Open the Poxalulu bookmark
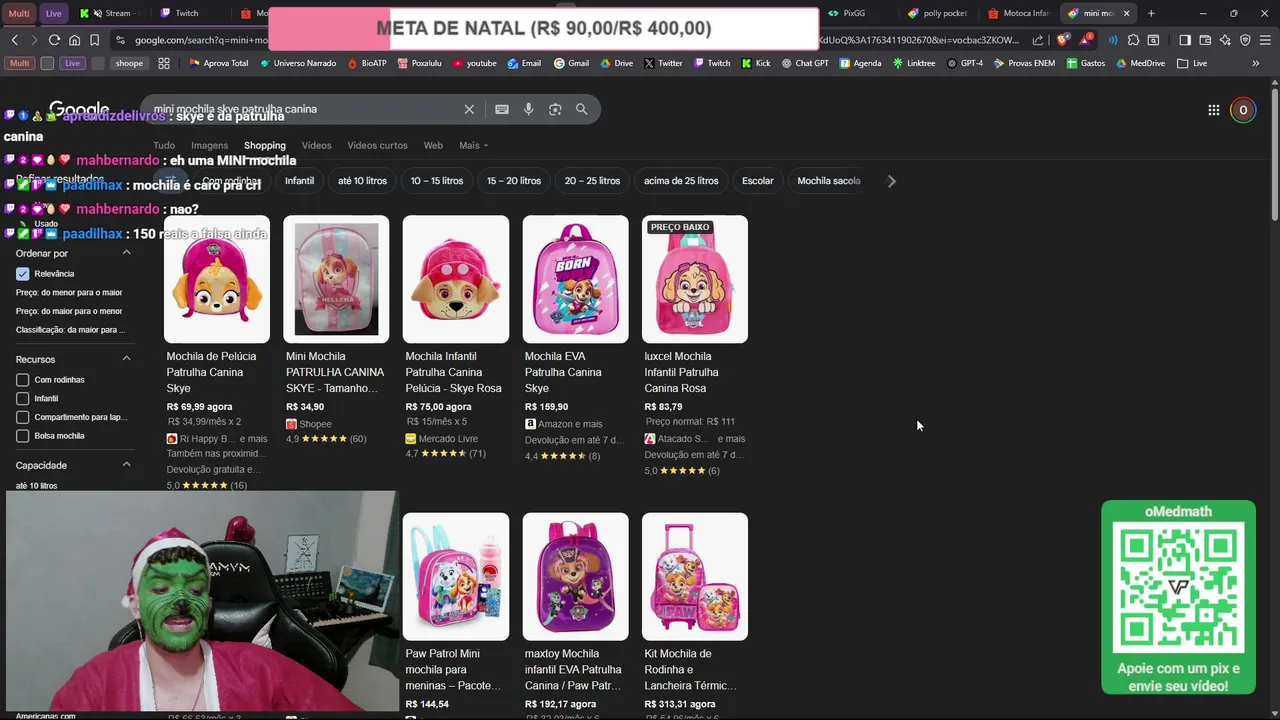This screenshot has height=720, width=1280. click(419, 63)
